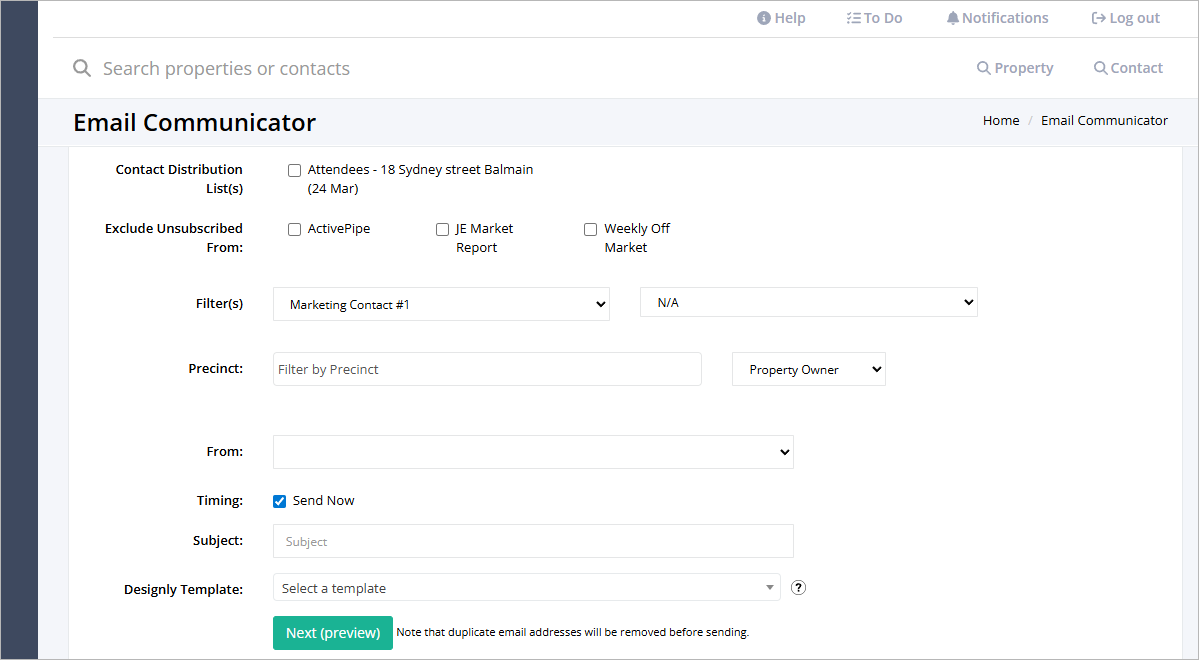Click the Next (preview) button
Screen dimensions: 1199x660
click(332, 633)
